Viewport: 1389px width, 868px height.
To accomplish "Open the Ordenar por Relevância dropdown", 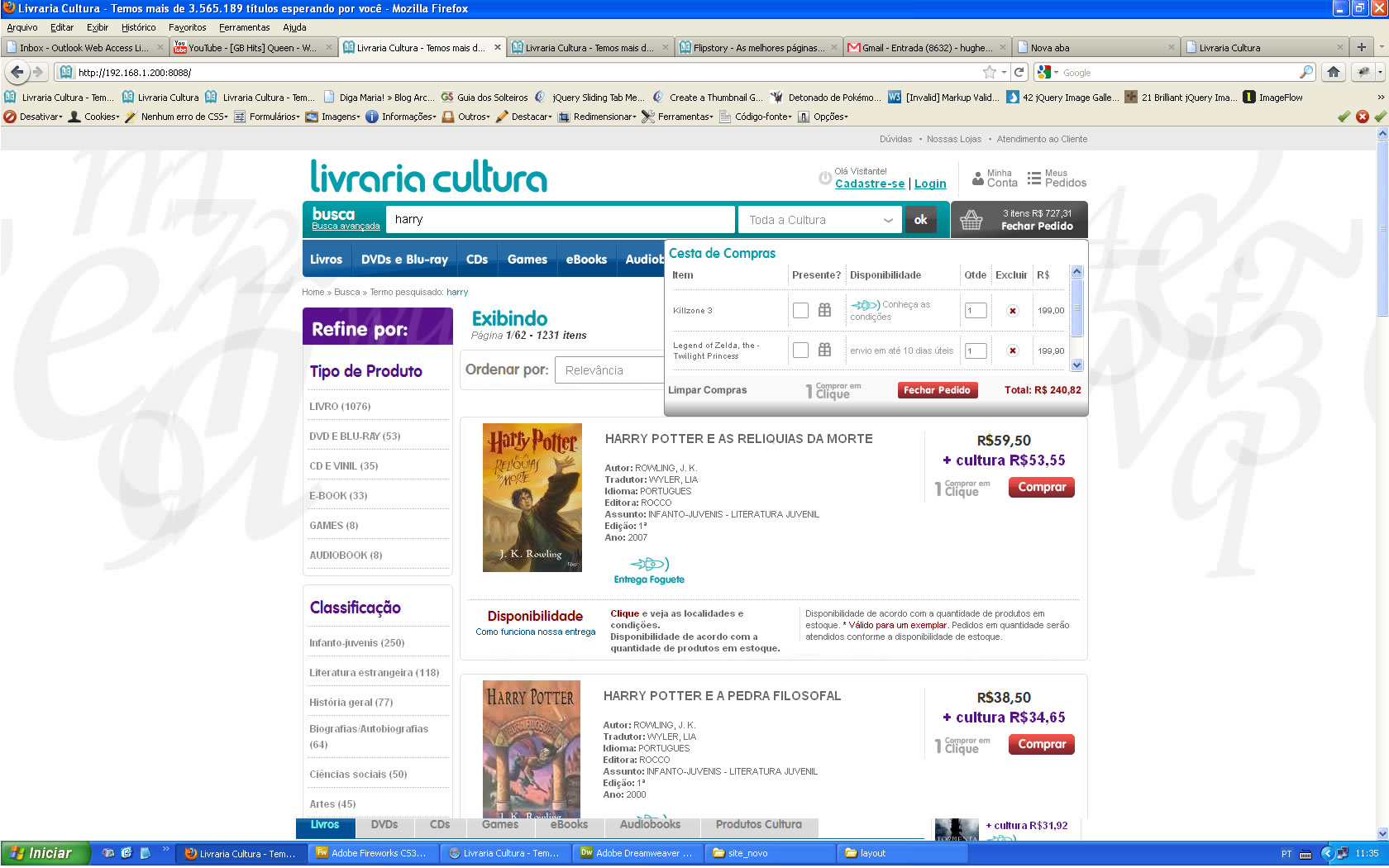I will [x=609, y=370].
